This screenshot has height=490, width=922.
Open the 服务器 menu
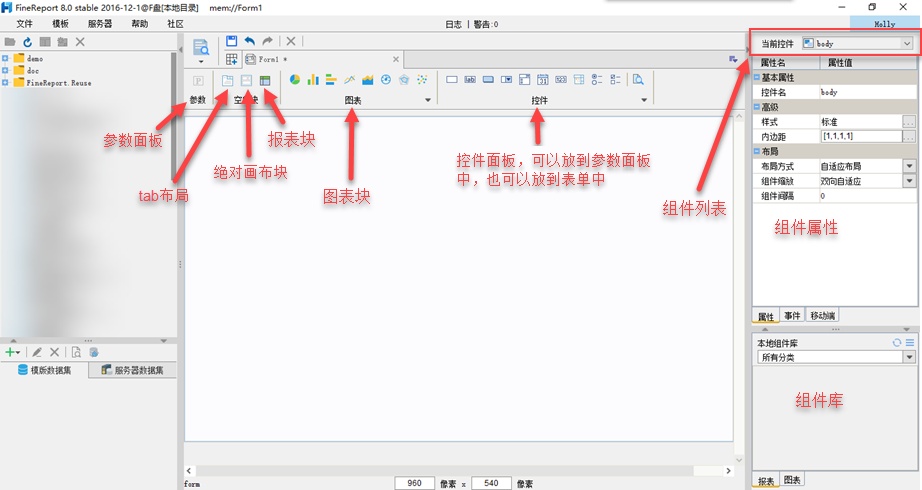pos(99,24)
